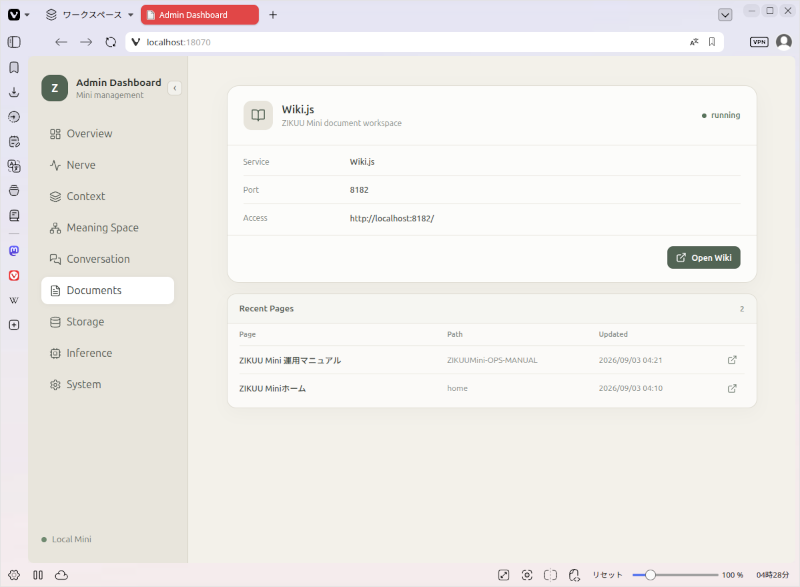Open external link icon for ZIKUU Miniホーム row
This screenshot has height=587, width=800.
732,388
